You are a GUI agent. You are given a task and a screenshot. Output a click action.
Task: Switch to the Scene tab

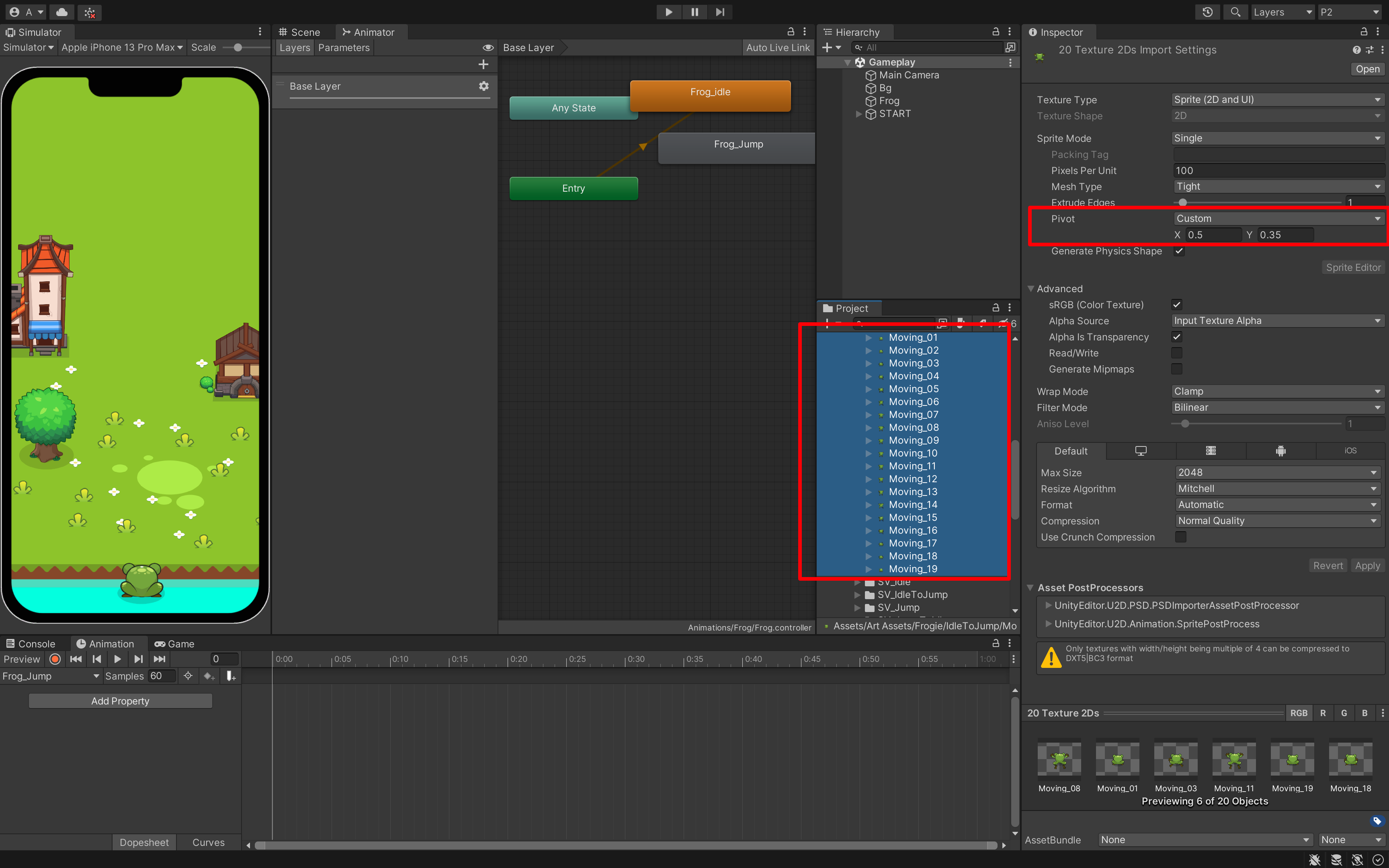[x=299, y=32]
